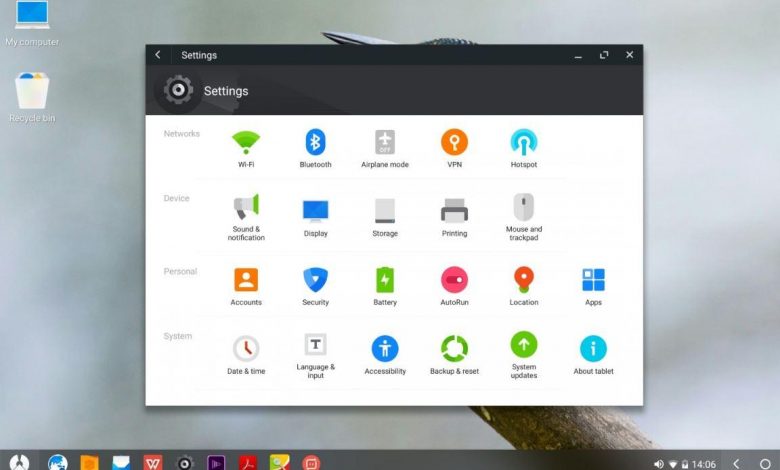This screenshot has height=470, width=780.
Task: Open the purple video player taskbar icon
Action: tap(216, 463)
